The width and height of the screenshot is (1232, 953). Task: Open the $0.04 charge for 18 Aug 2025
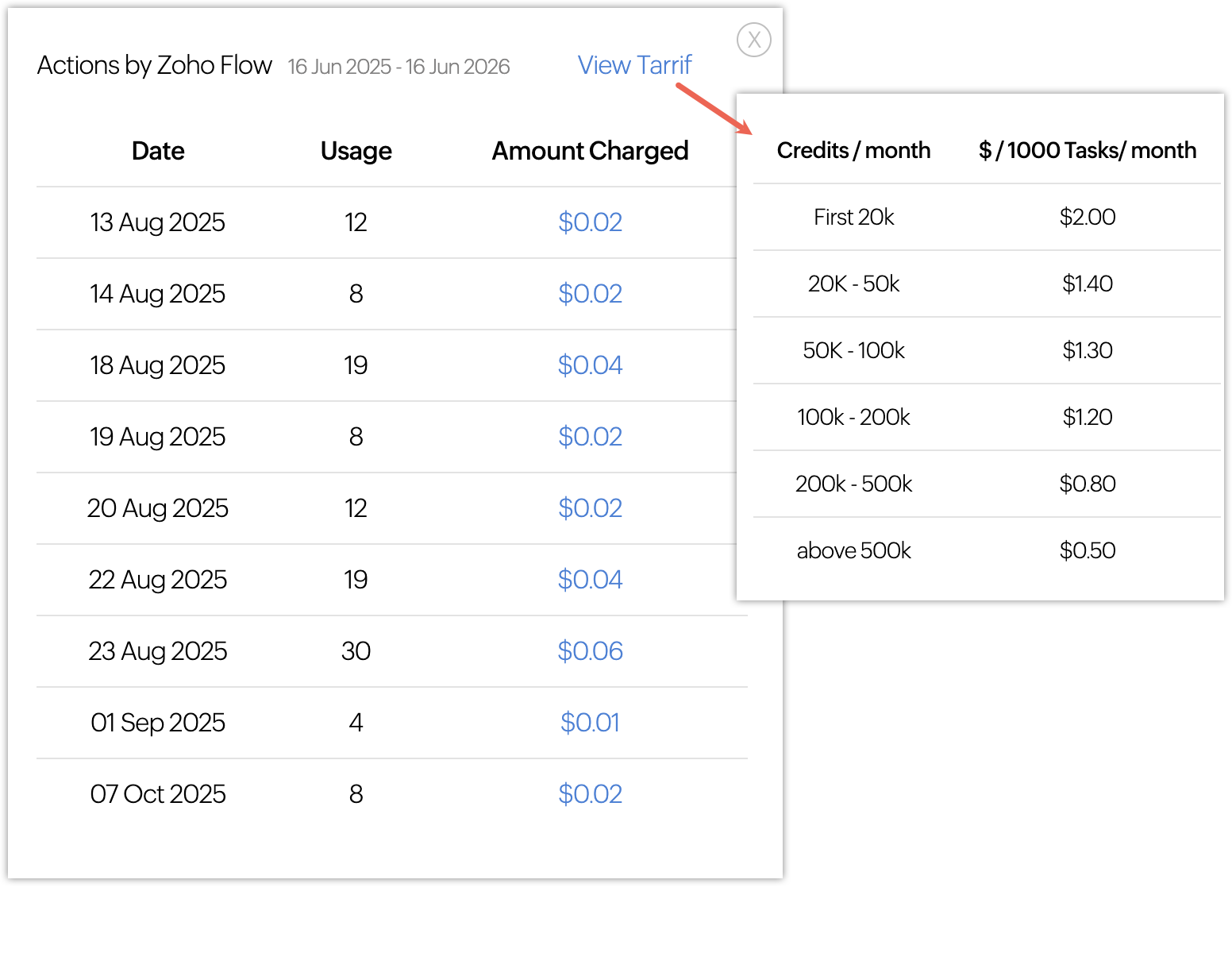590,365
